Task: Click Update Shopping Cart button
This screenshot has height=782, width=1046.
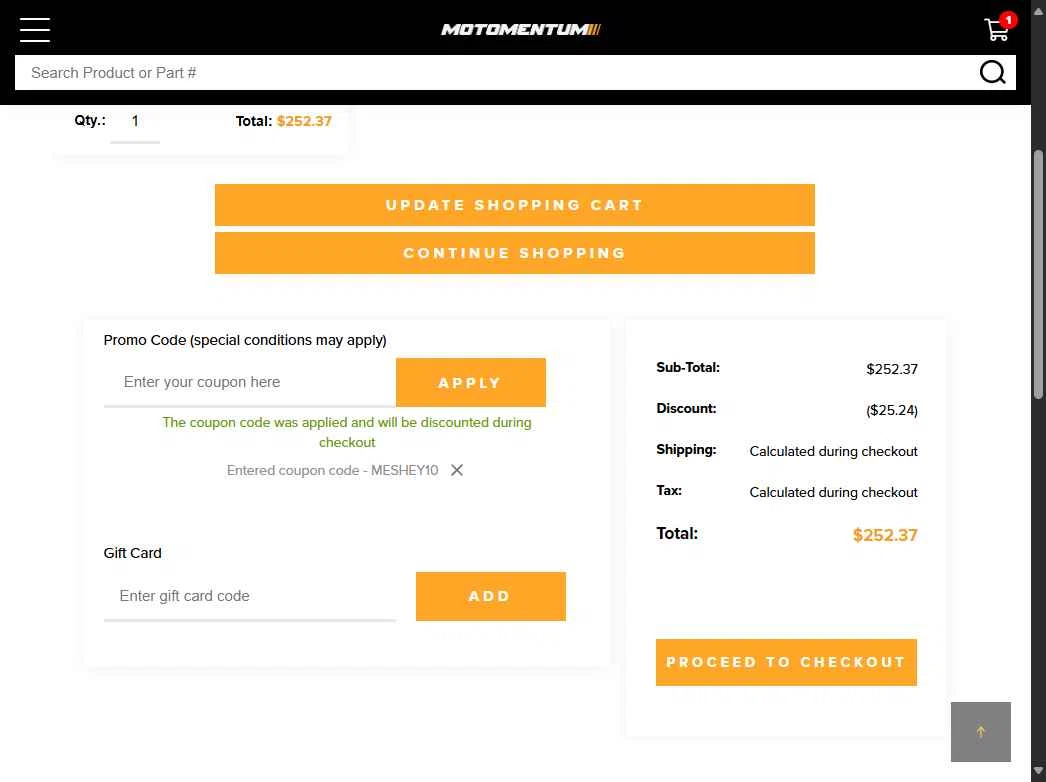Action: point(514,205)
